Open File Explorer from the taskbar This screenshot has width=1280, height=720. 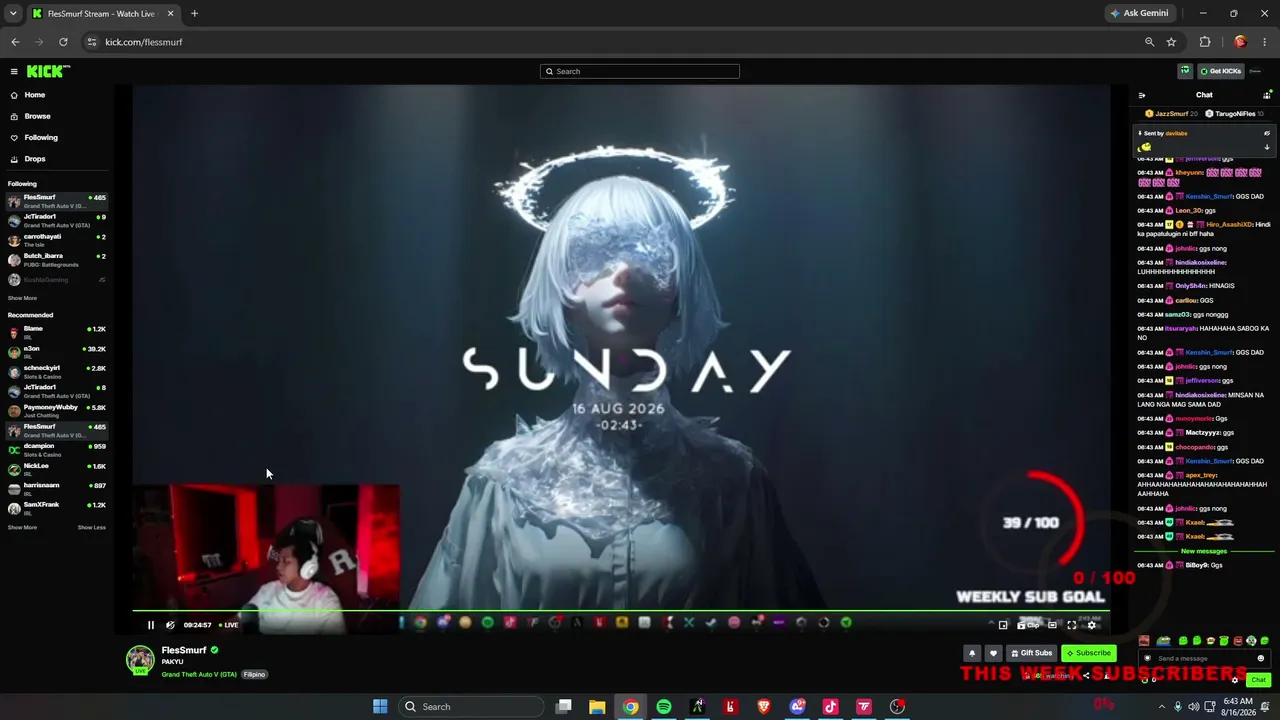(597, 707)
